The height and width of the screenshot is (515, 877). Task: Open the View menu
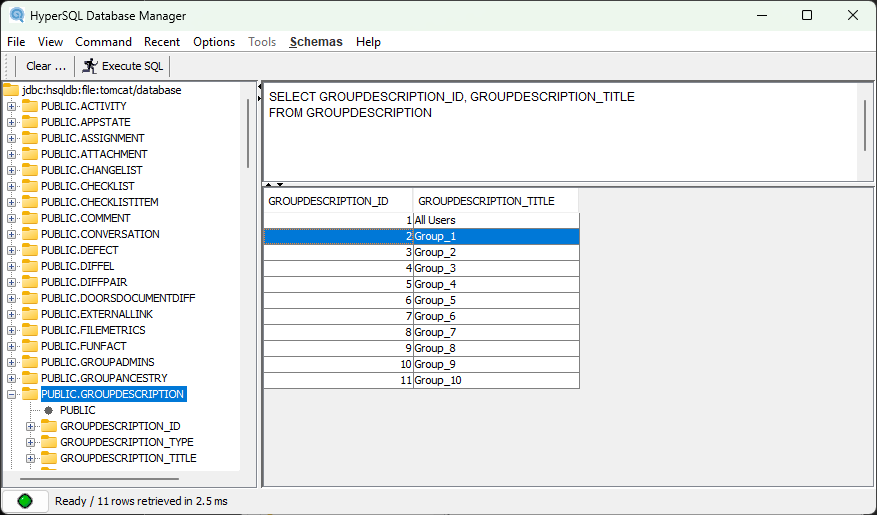click(50, 42)
